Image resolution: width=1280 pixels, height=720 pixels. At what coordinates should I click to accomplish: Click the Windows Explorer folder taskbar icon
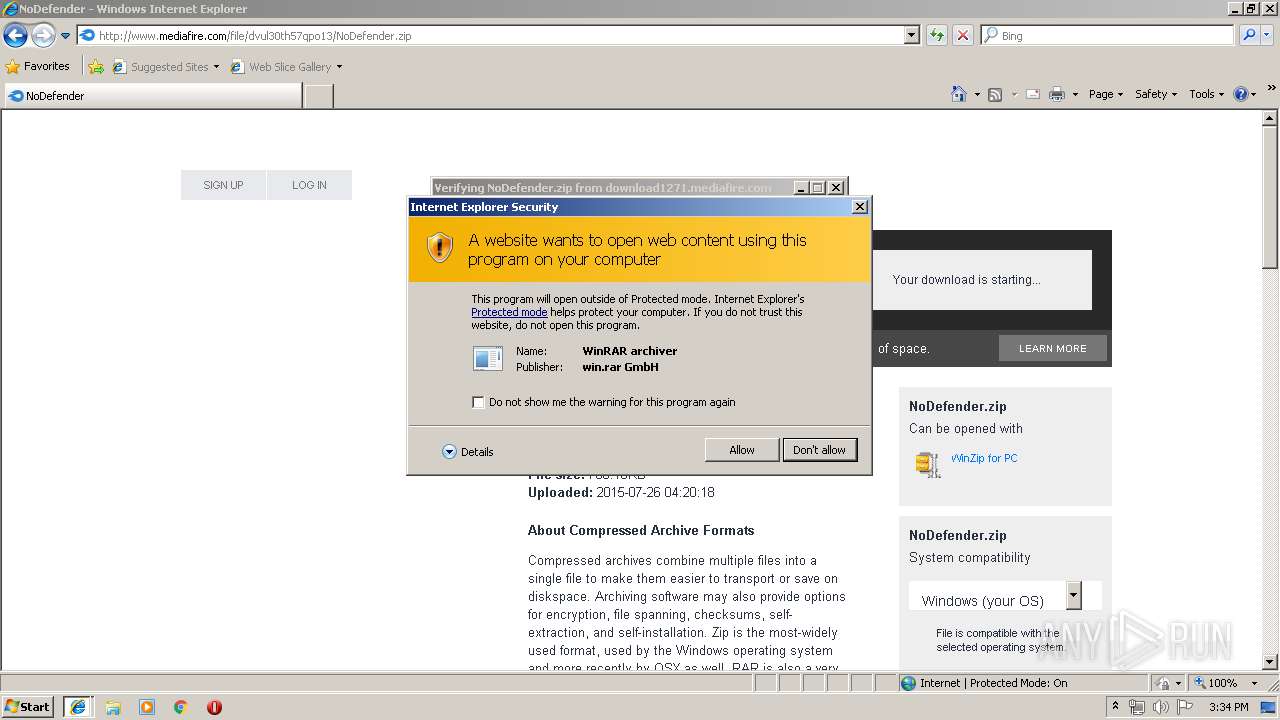coord(113,707)
